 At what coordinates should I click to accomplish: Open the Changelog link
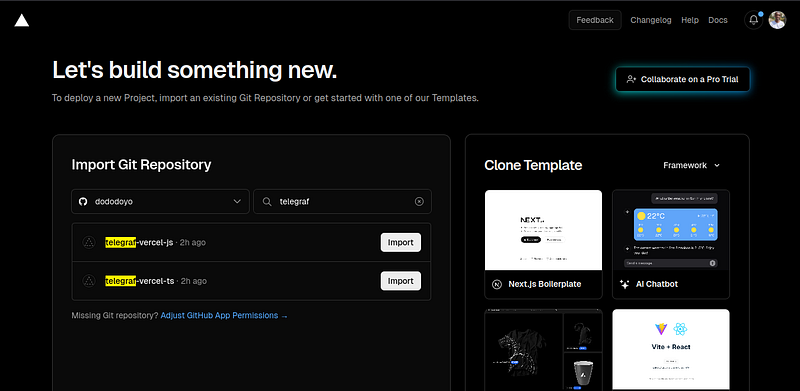(651, 20)
